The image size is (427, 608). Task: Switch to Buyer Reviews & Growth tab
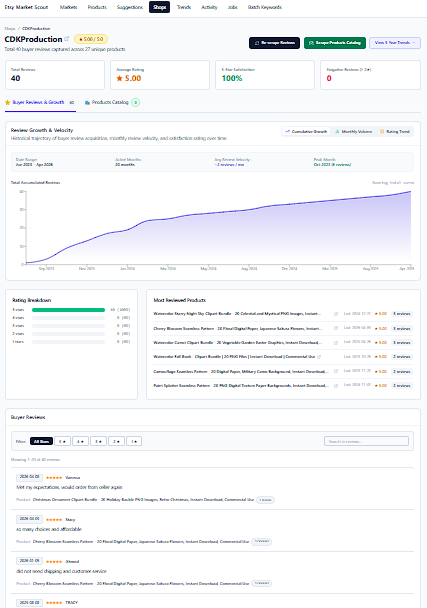pyautogui.click(x=40, y=102)
